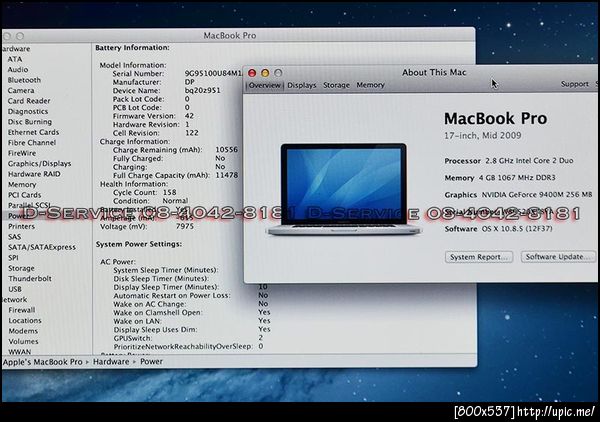The image size is (600, 422).
Task: Click the Voltage value 7975
Action: [184, 226]
